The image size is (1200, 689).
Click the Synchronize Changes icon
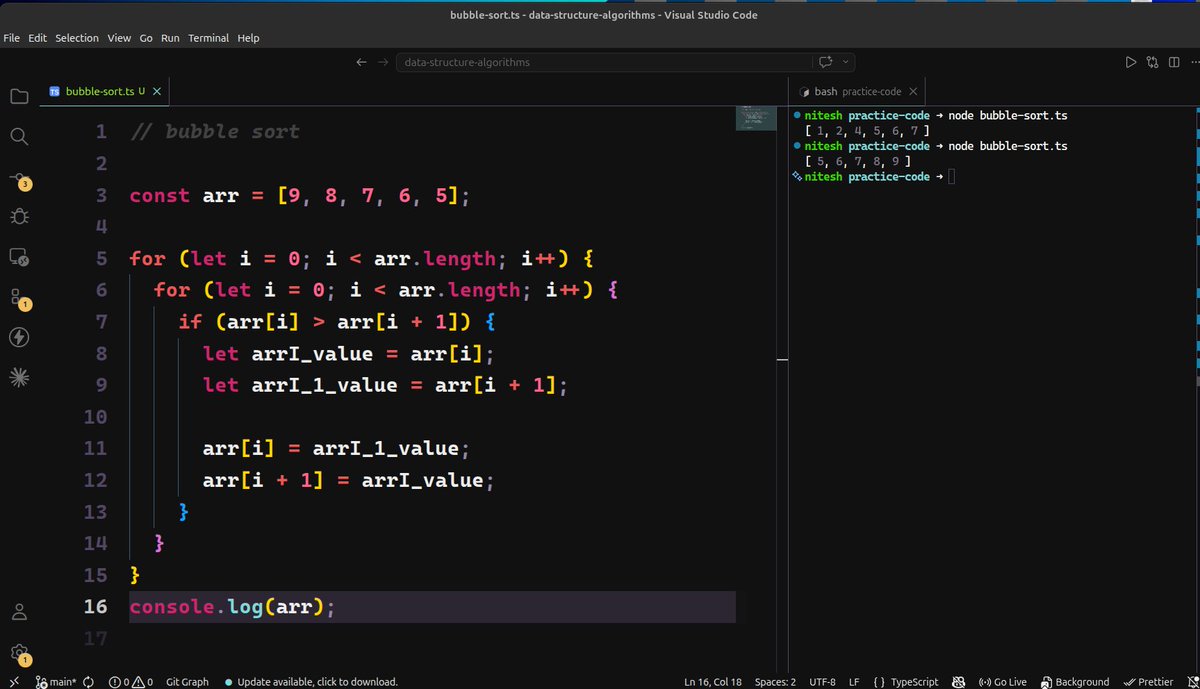click(88, 681)
